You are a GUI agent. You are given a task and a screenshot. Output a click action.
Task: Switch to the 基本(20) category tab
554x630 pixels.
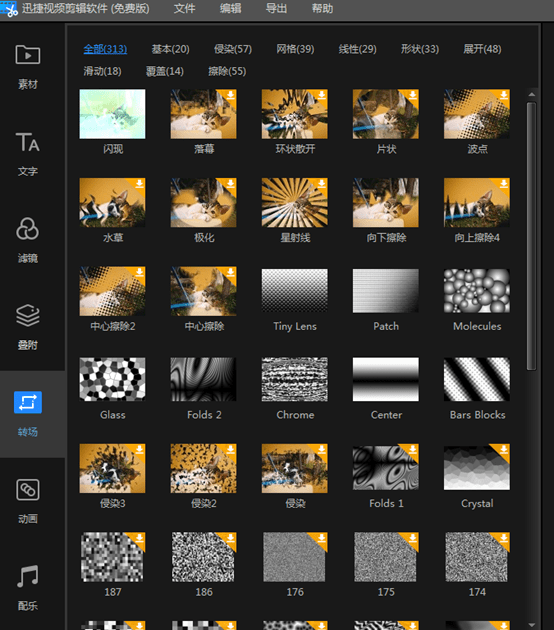[x=170, y=49]
